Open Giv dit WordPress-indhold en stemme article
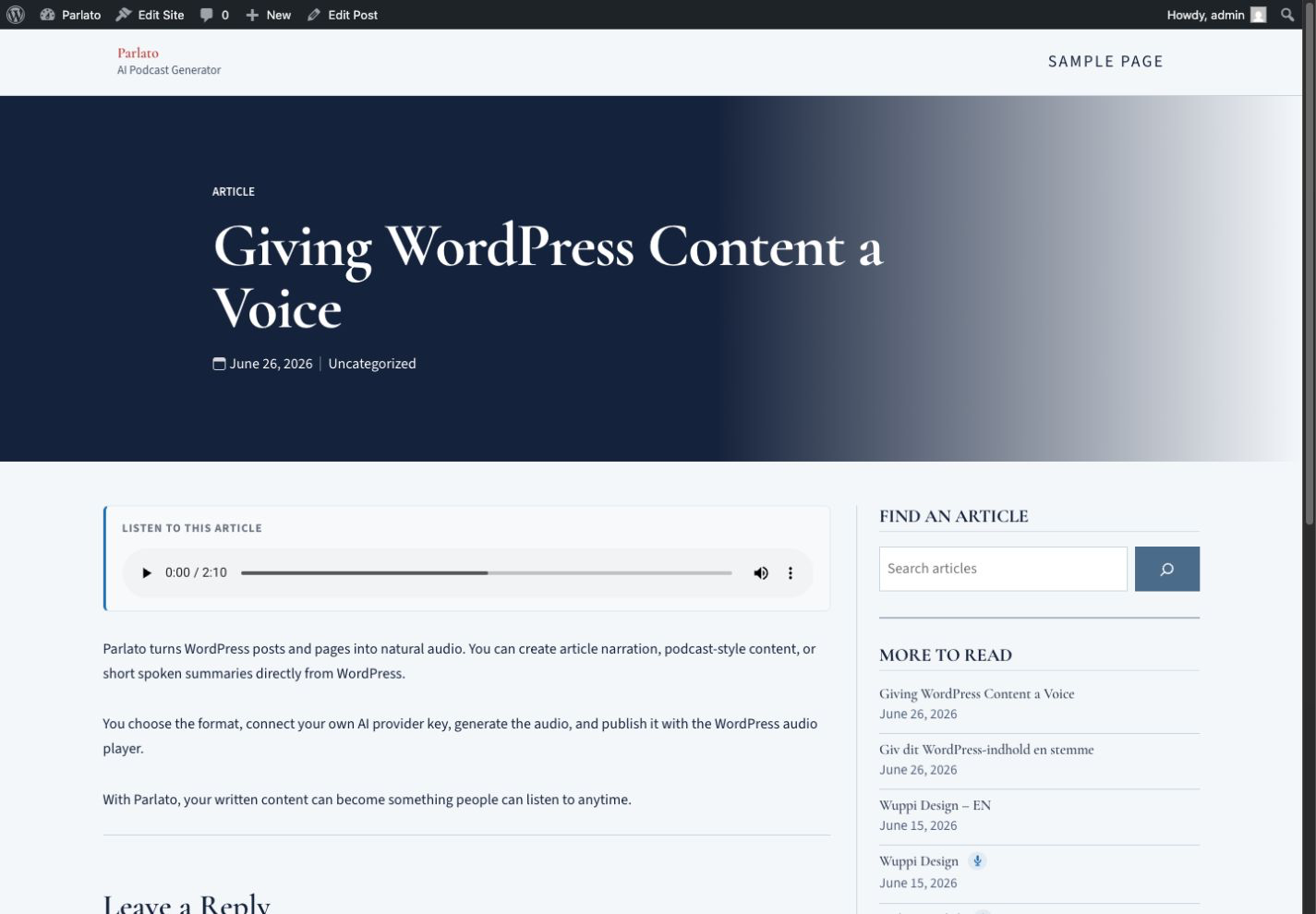Screen dimensions: 1316x914 coord(986,750)
